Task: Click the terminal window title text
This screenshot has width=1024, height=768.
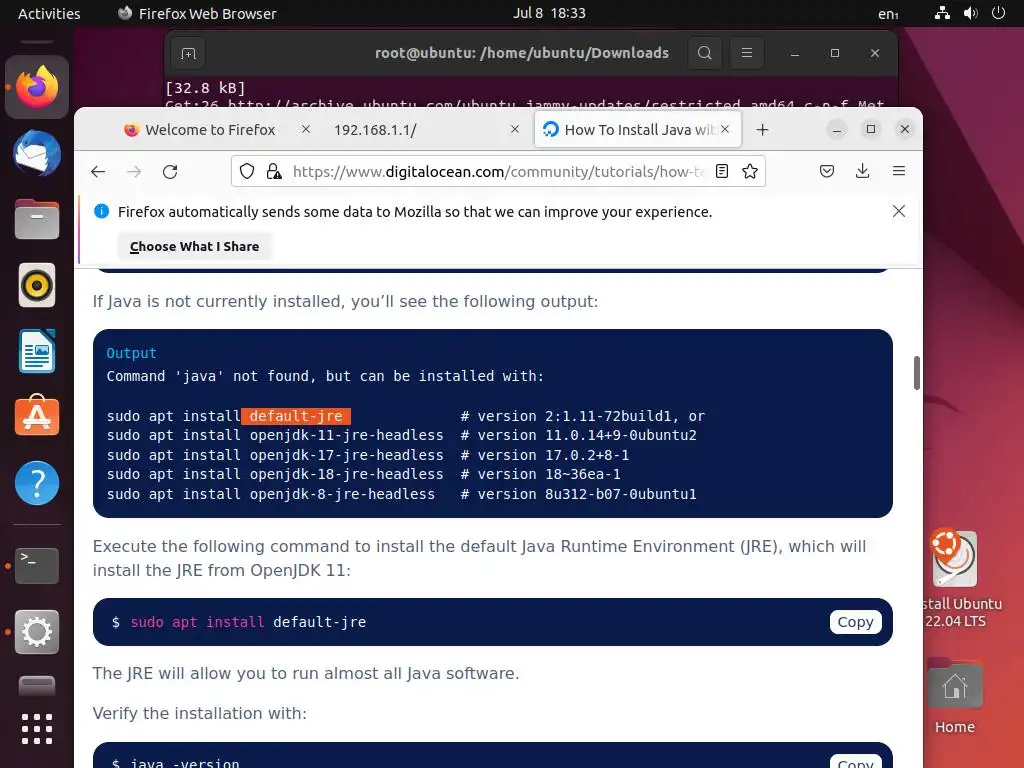Action: pyautogui.click(x=522, y=53)
